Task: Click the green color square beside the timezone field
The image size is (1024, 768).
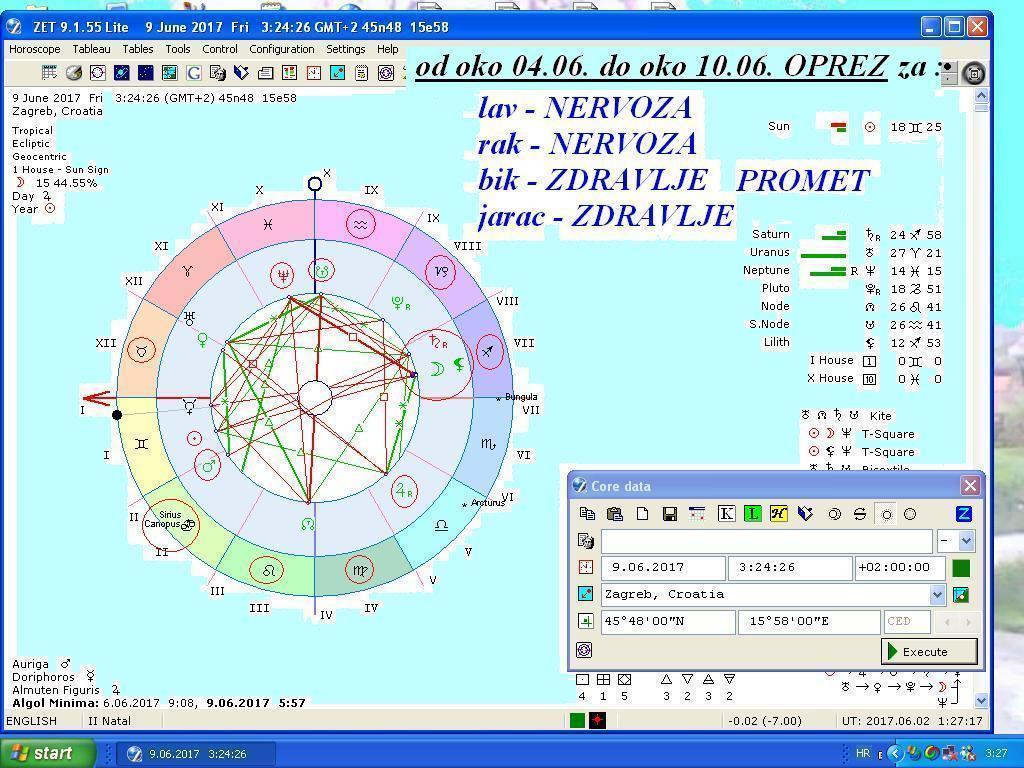Action: pos(961,568)
